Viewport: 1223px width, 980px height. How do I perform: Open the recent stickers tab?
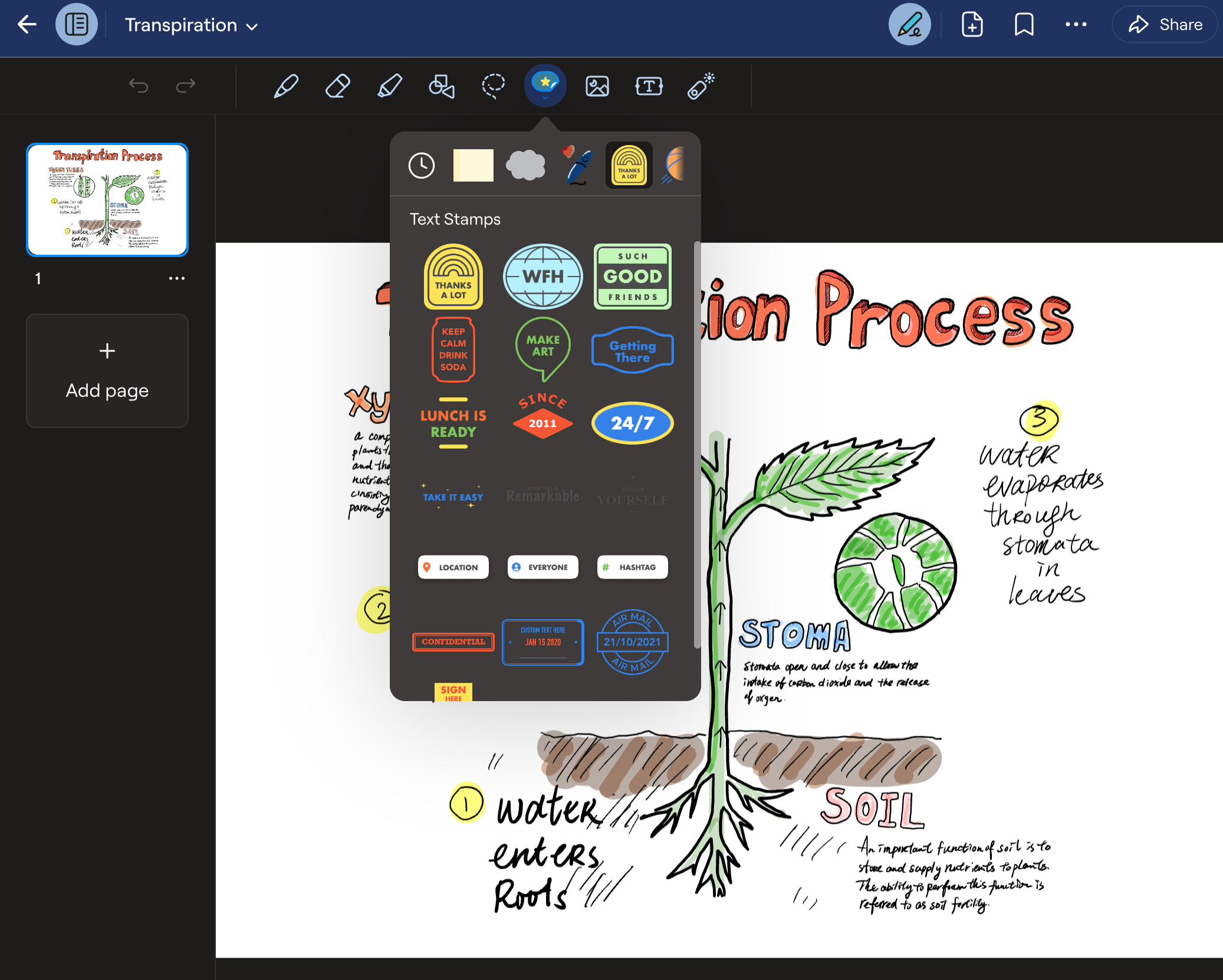tap(422, 166)
